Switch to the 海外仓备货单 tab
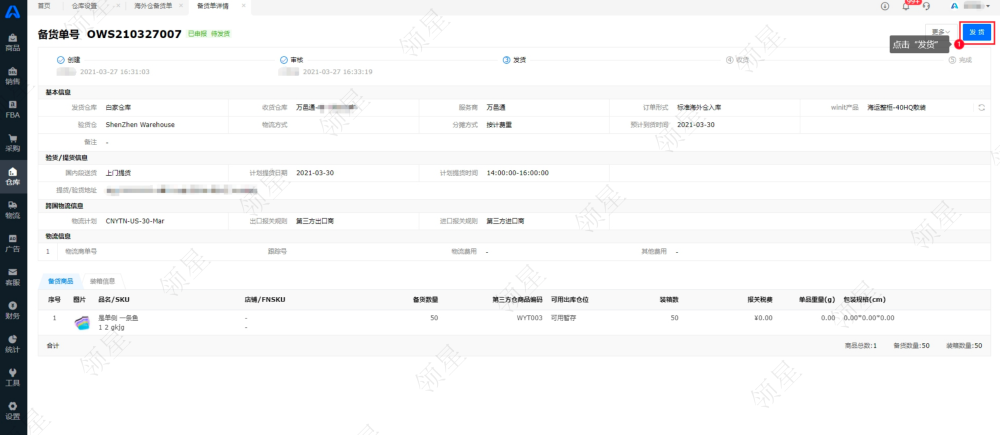 click(x=153, y=6)
